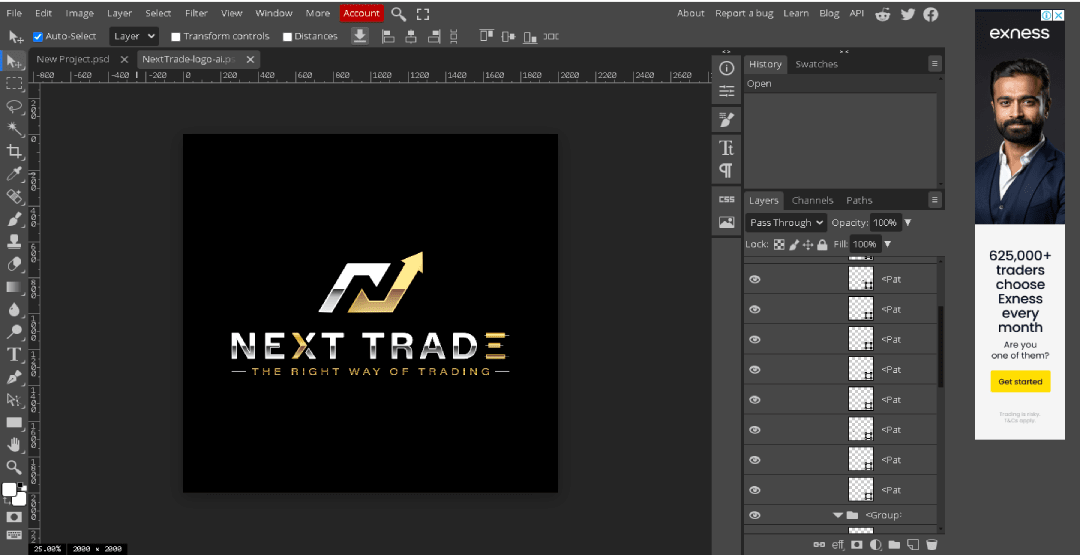Align layers to left edges
1080x555 pixels.
(x=388, y=36)
